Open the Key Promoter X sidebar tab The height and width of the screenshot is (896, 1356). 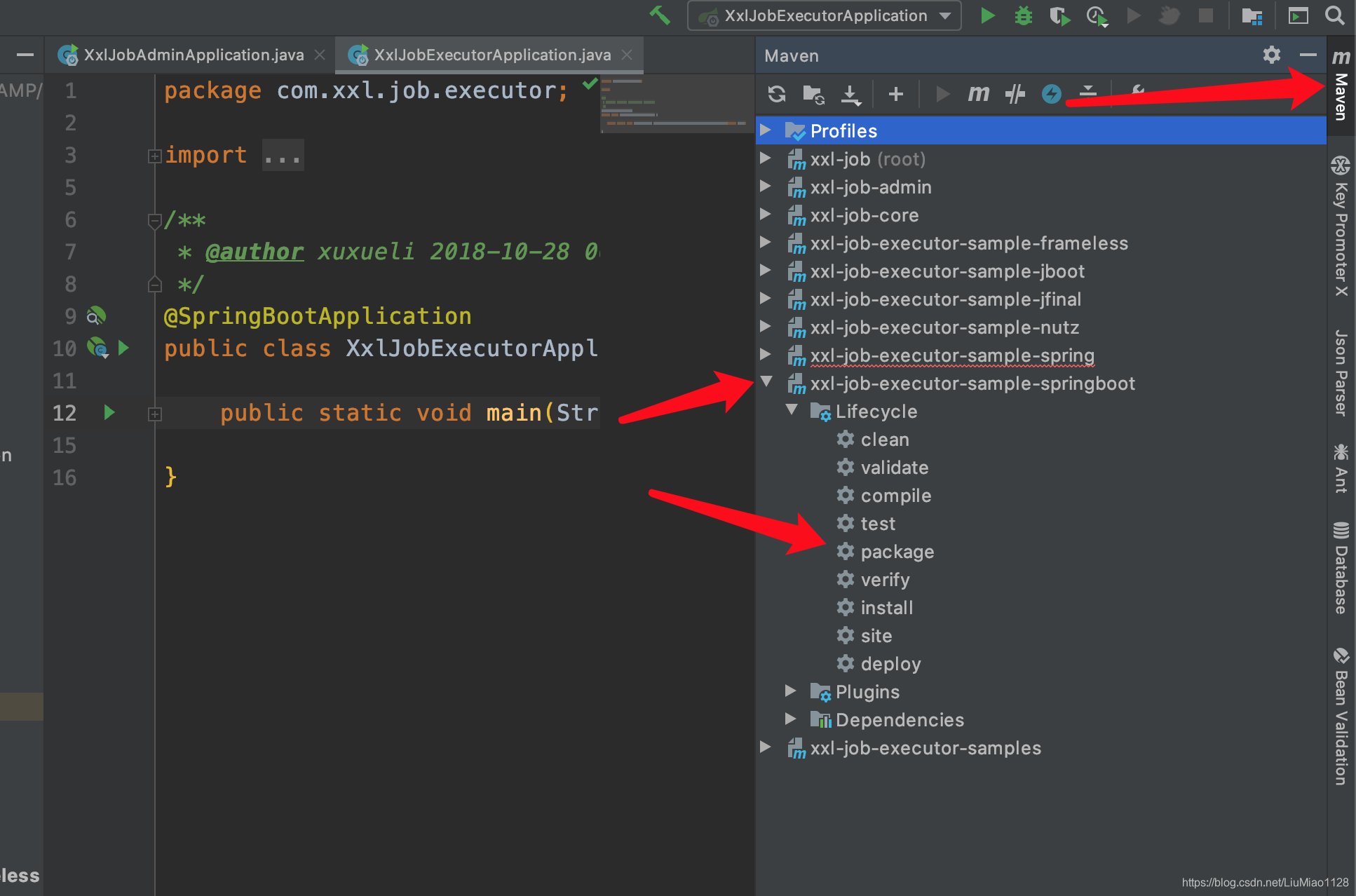point(1341,226)
